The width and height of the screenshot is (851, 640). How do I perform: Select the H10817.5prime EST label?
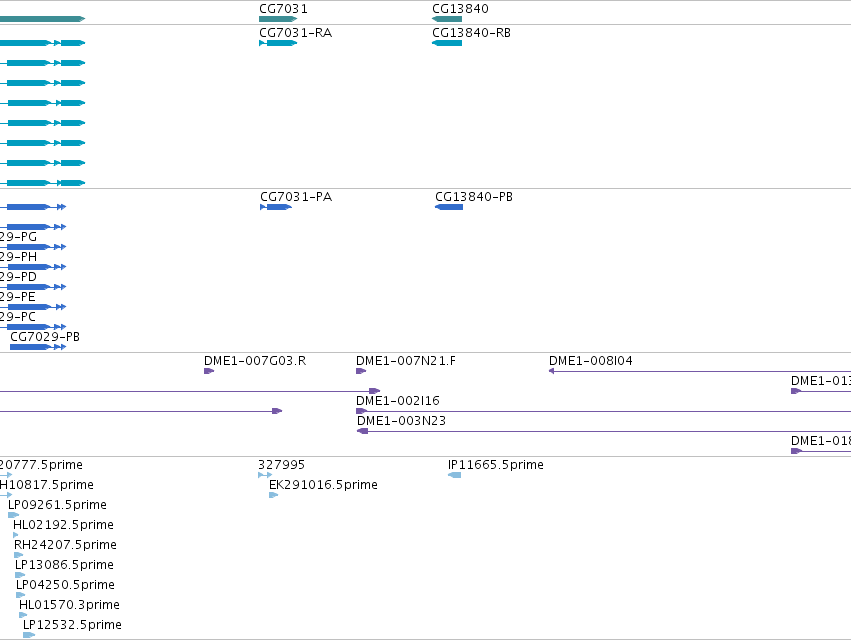tap(47, 485)
